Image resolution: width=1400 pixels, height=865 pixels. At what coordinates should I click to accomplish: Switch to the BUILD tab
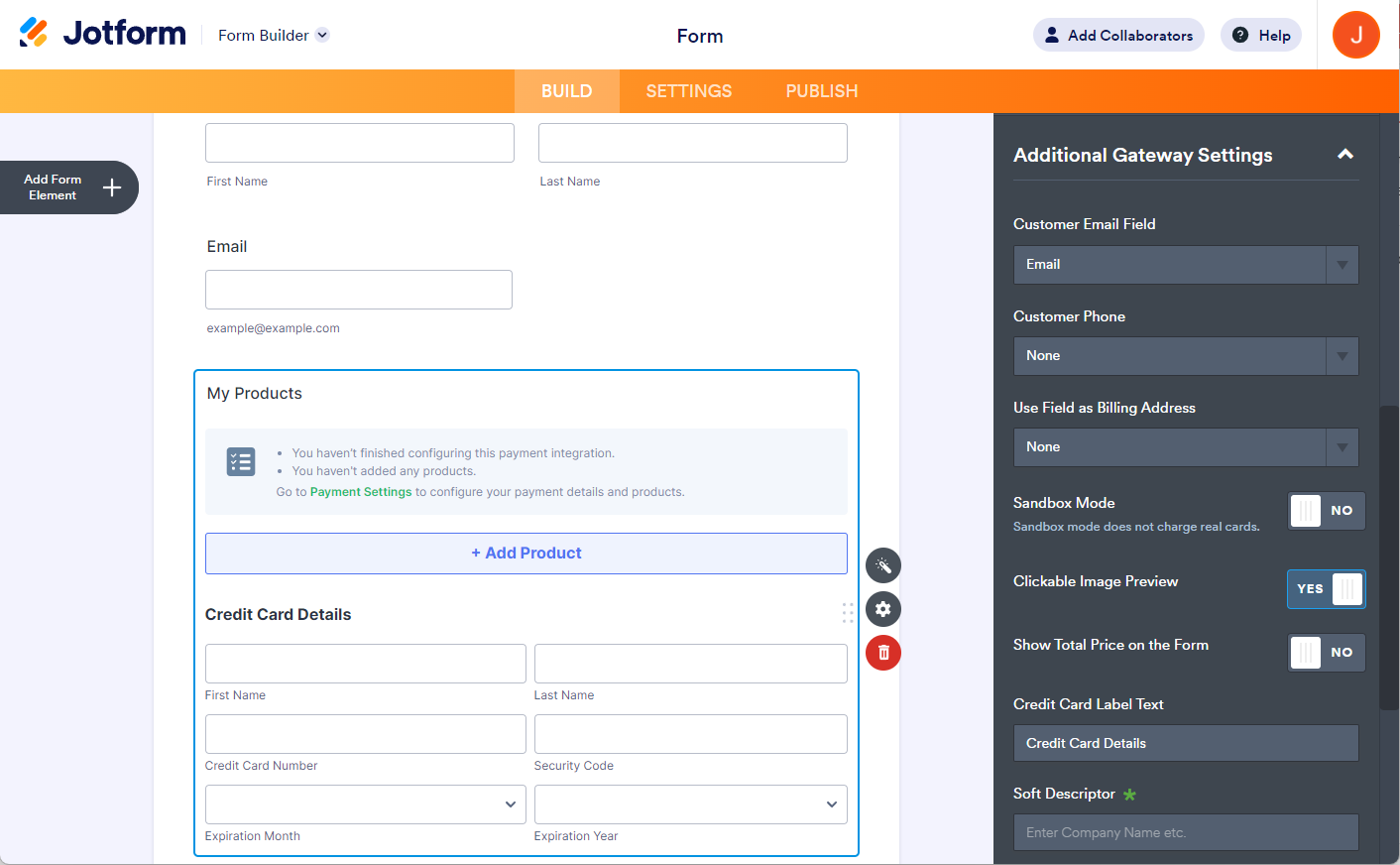pyautogui.click(x=567, y=91)
